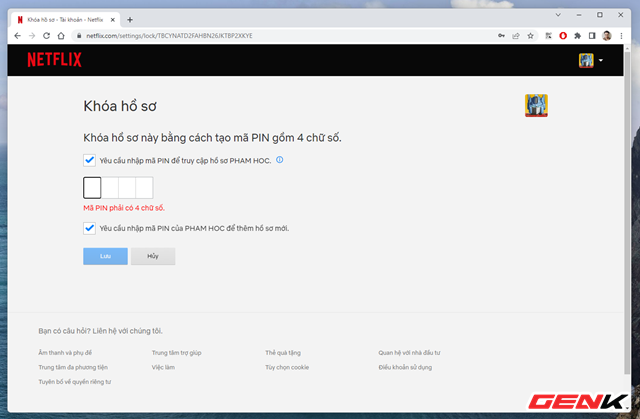Go back to the previous page
The image size is (640, 419).
17,36
